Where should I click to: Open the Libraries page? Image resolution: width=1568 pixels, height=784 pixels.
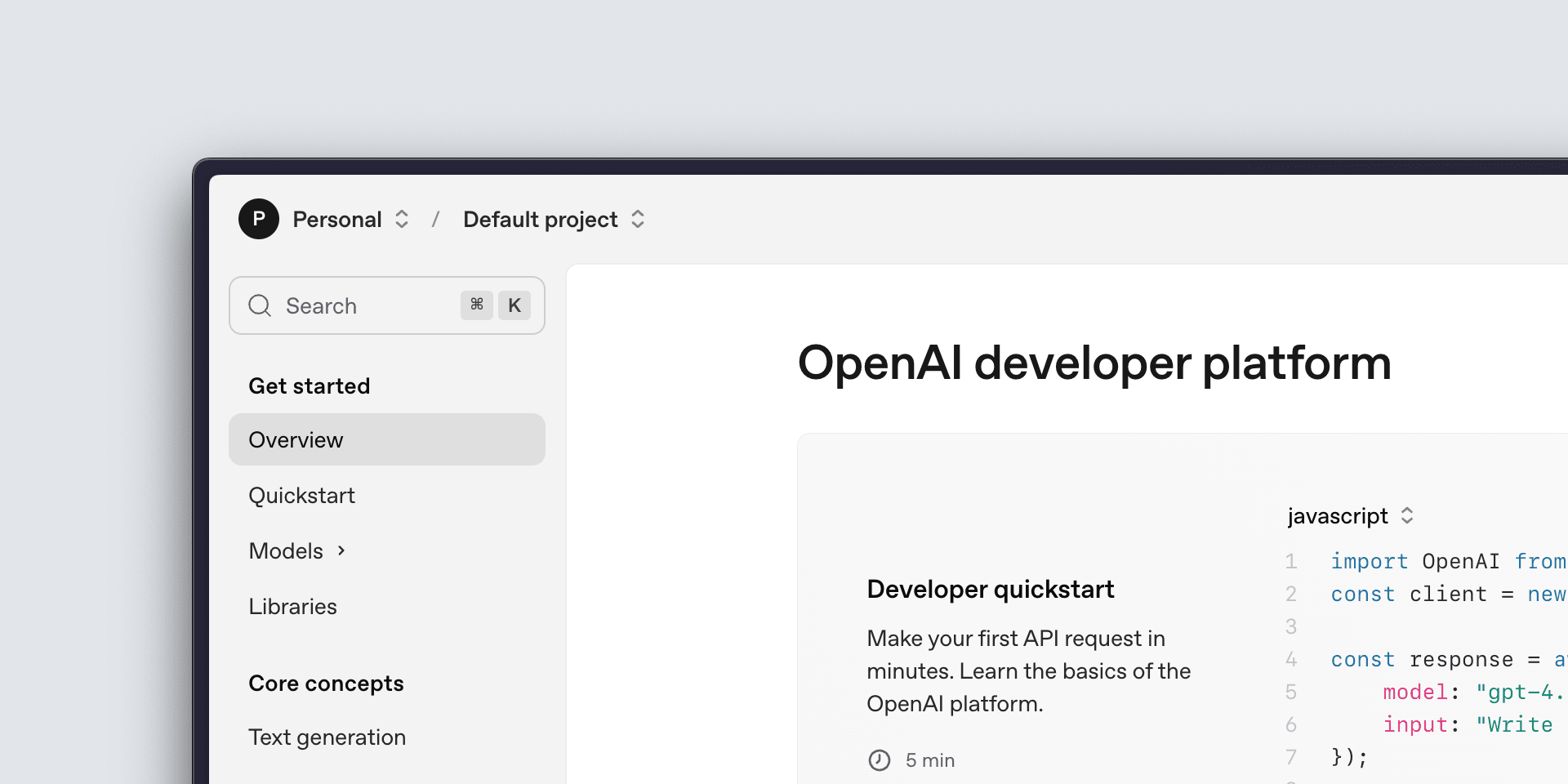point(292,606)
